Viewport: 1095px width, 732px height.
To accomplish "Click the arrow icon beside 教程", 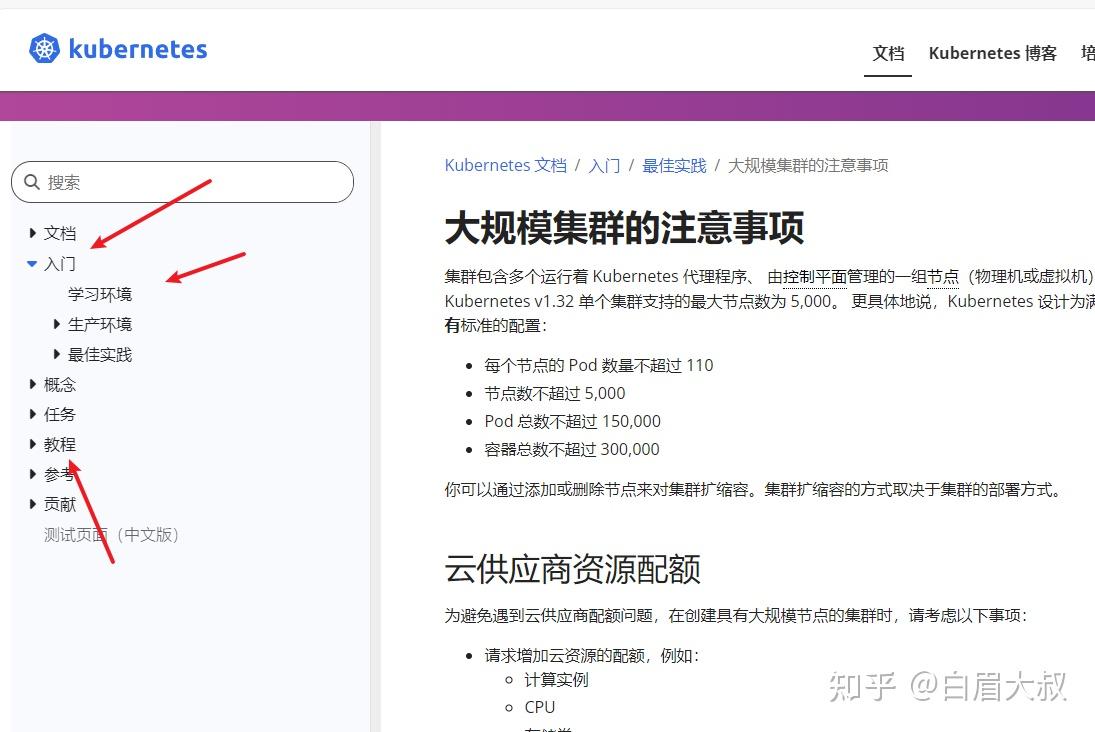I will pyautogui.click(x=33, y=444).
